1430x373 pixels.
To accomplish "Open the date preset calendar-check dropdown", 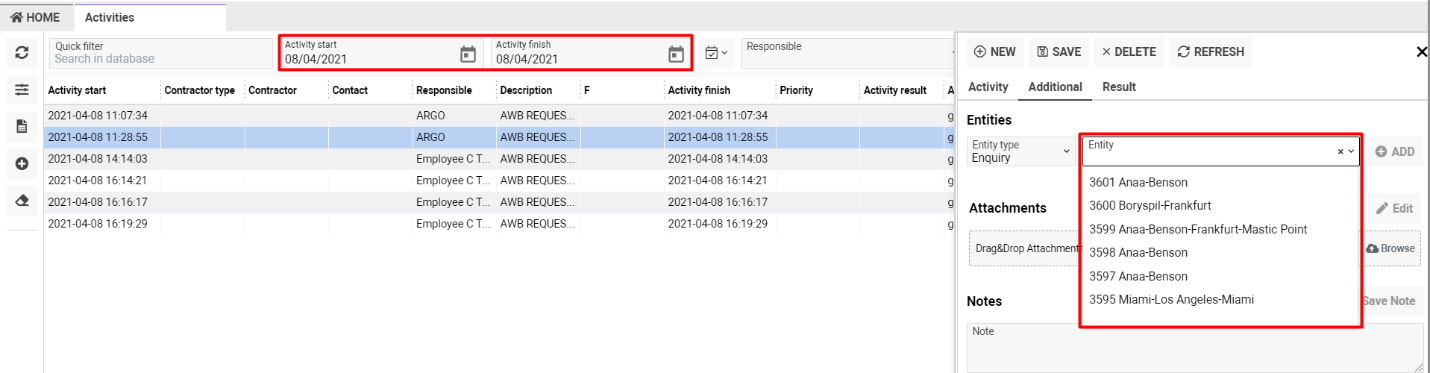I will pos(716,53).
